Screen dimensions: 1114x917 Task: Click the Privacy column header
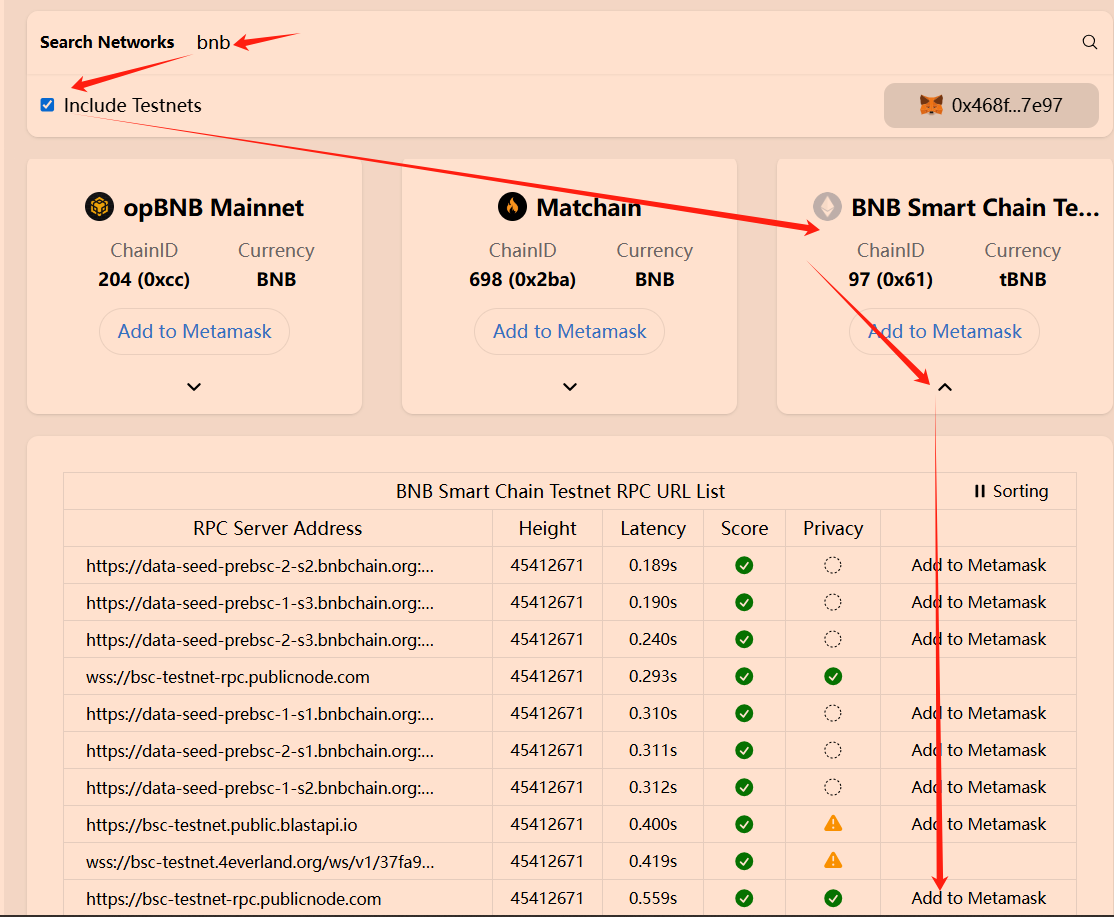click(x=833, y=528)
